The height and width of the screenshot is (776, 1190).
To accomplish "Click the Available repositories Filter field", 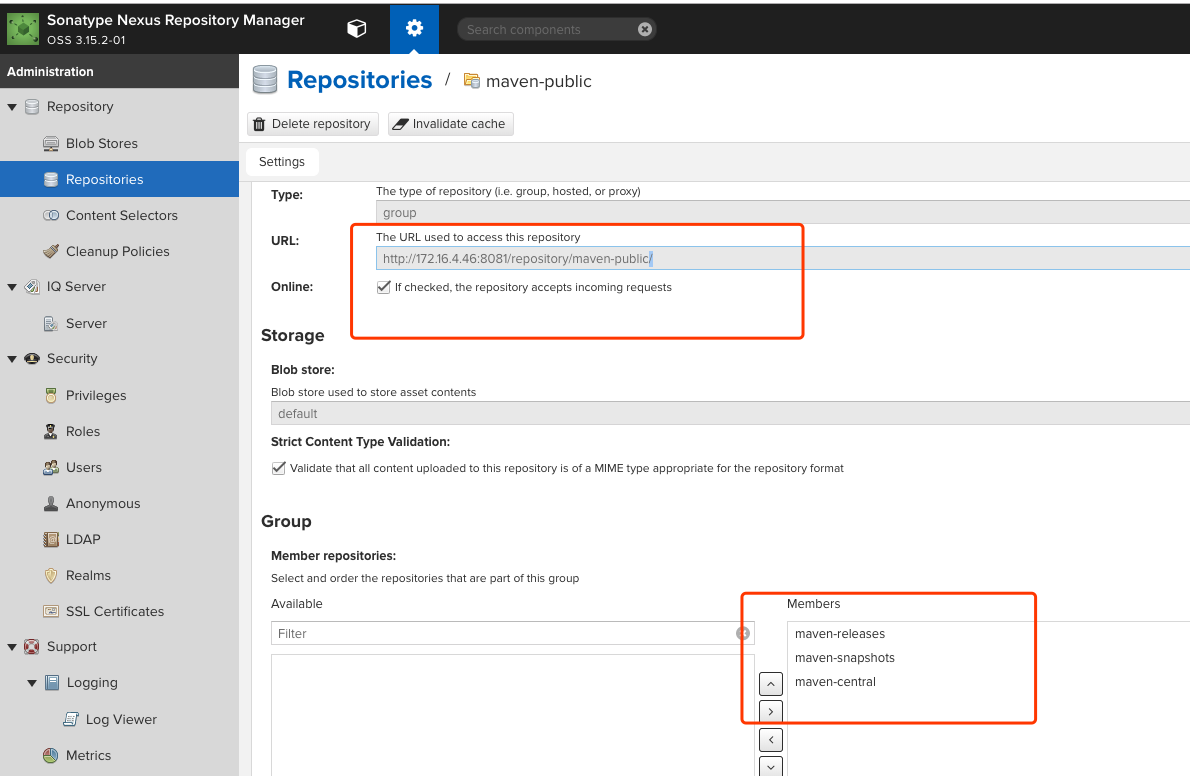I will (x=512, y=633).
